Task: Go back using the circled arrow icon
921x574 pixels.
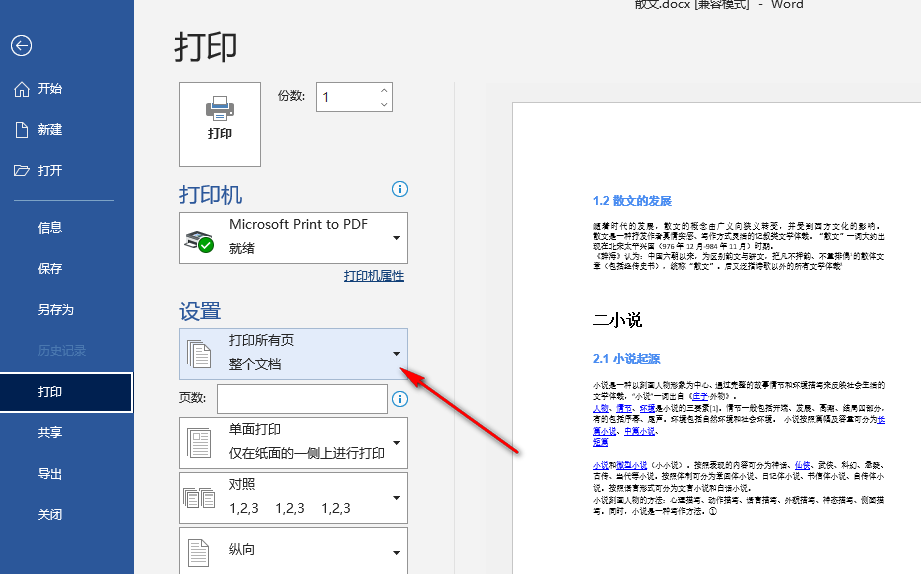Action: pyautogui.click(x=21, y=45)
